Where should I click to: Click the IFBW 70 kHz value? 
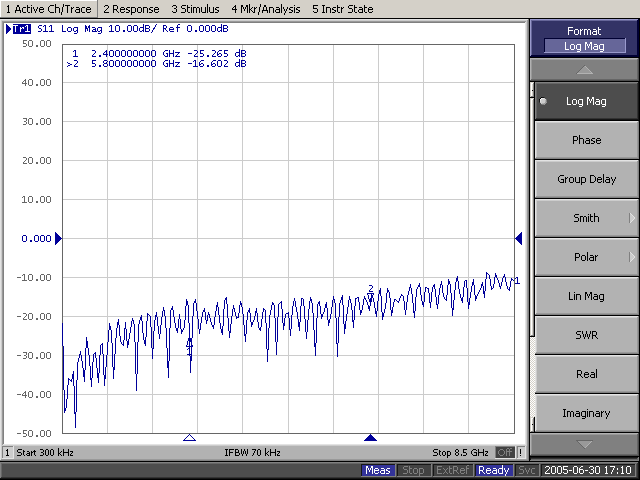pos(252,453)
